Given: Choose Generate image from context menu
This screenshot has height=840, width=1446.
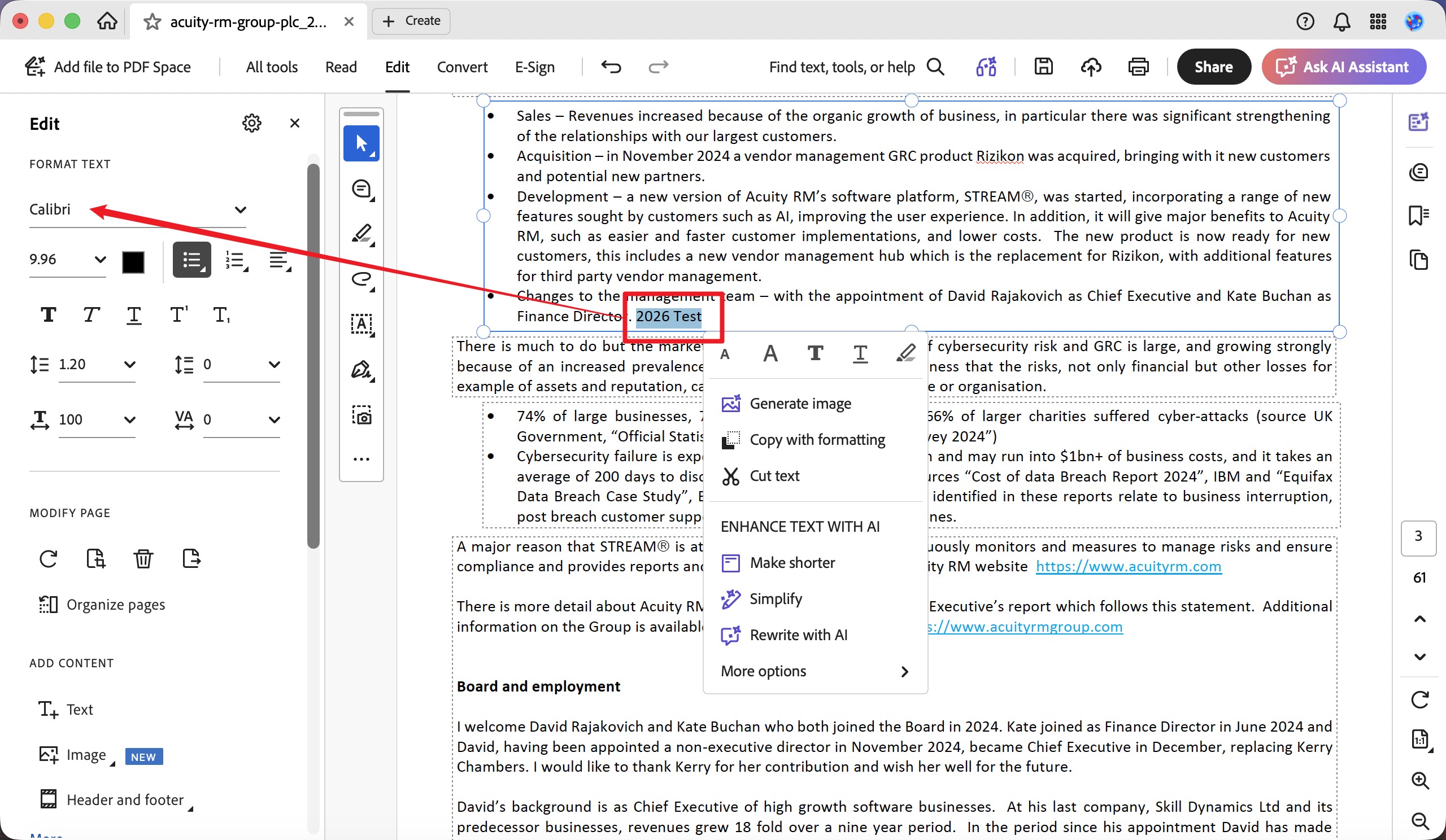Looking at the screenshot, I should (x=815, y=404).
